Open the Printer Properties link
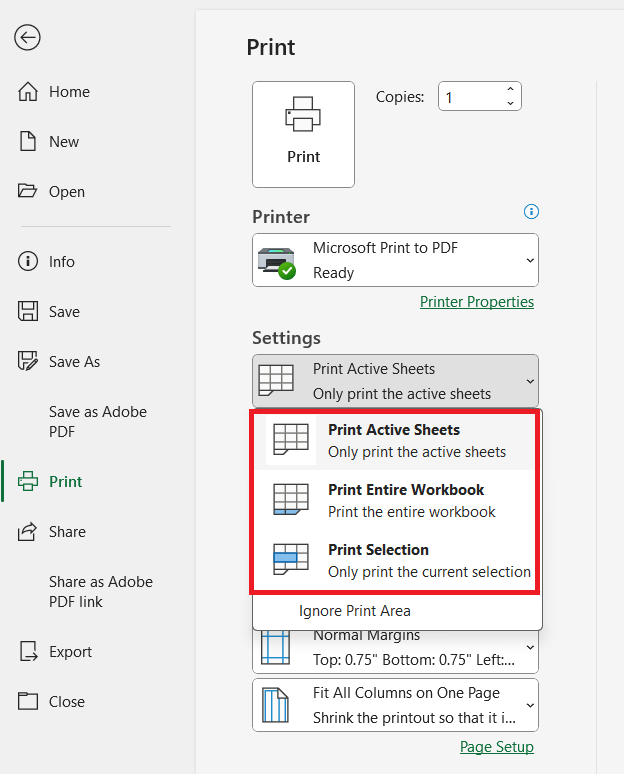The width and height of the screenshot is (624, 774). (x=477, y=302)
